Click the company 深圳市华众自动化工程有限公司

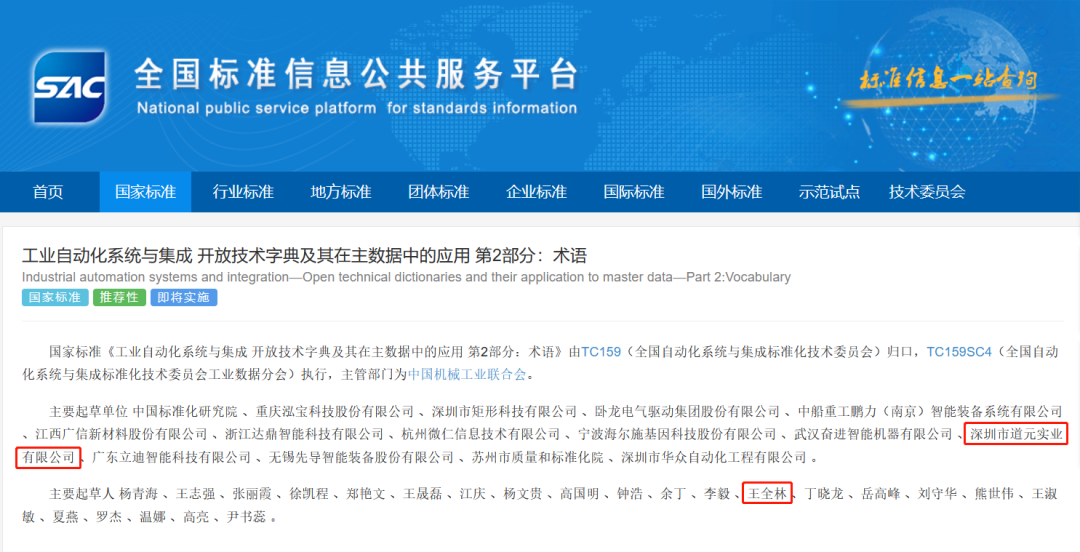click(x=714, y=458)
